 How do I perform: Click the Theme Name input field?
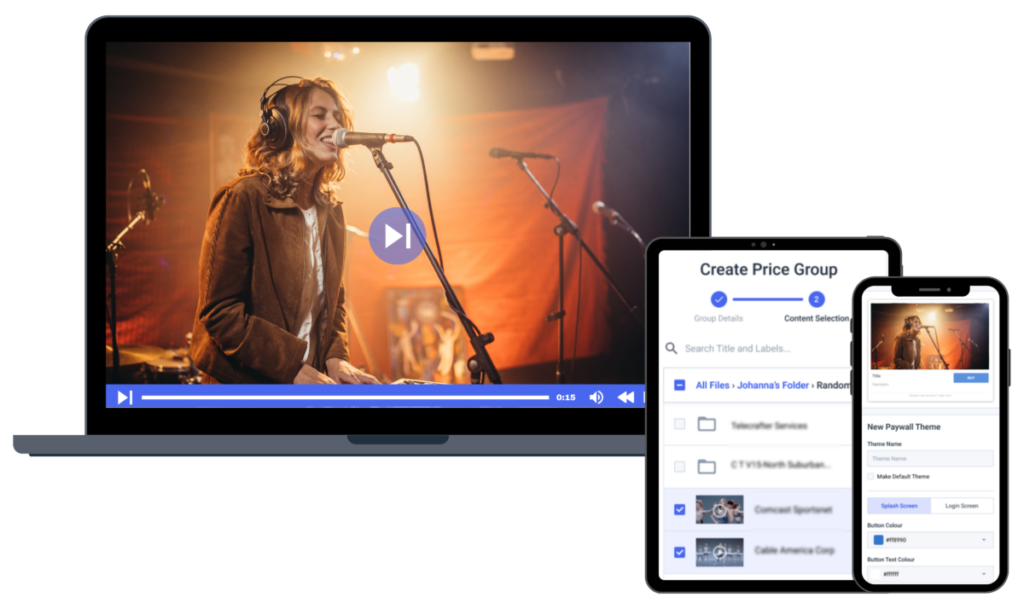click(930, 458)
